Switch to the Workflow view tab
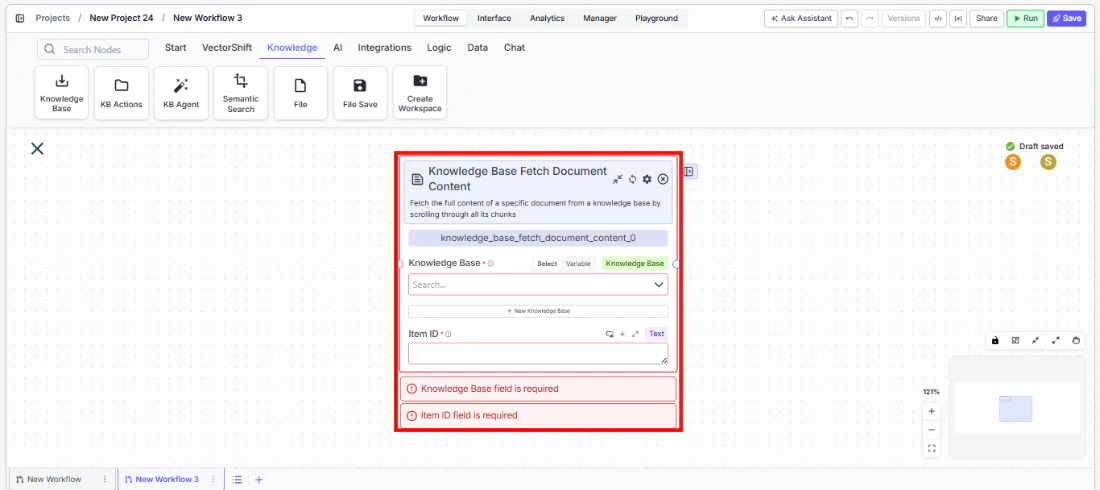Image resolution: width=1100 pixels, height=490 pixels. (441, 18)
